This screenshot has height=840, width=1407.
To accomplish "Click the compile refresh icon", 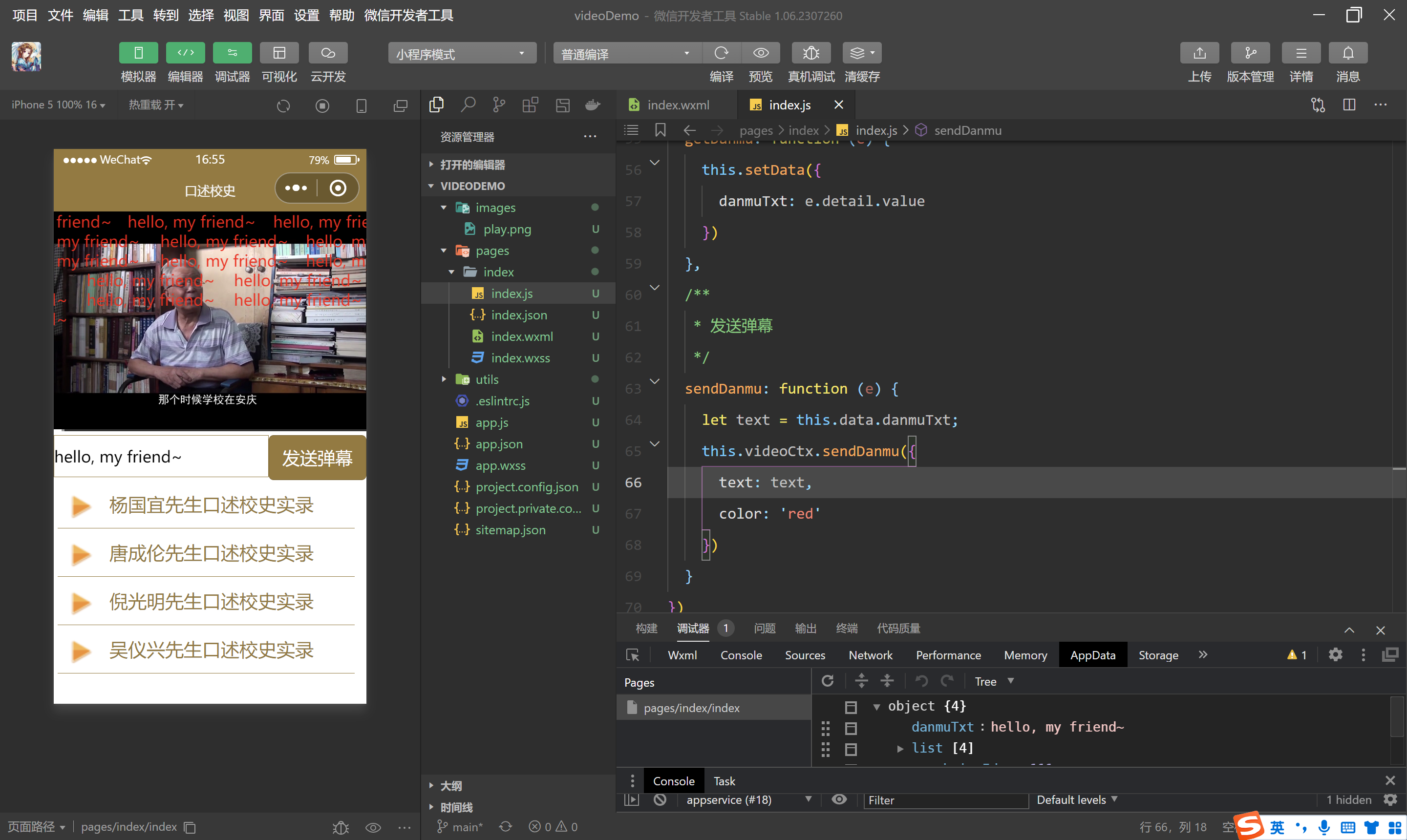I will pyautogui.click(x=721, y=53).
